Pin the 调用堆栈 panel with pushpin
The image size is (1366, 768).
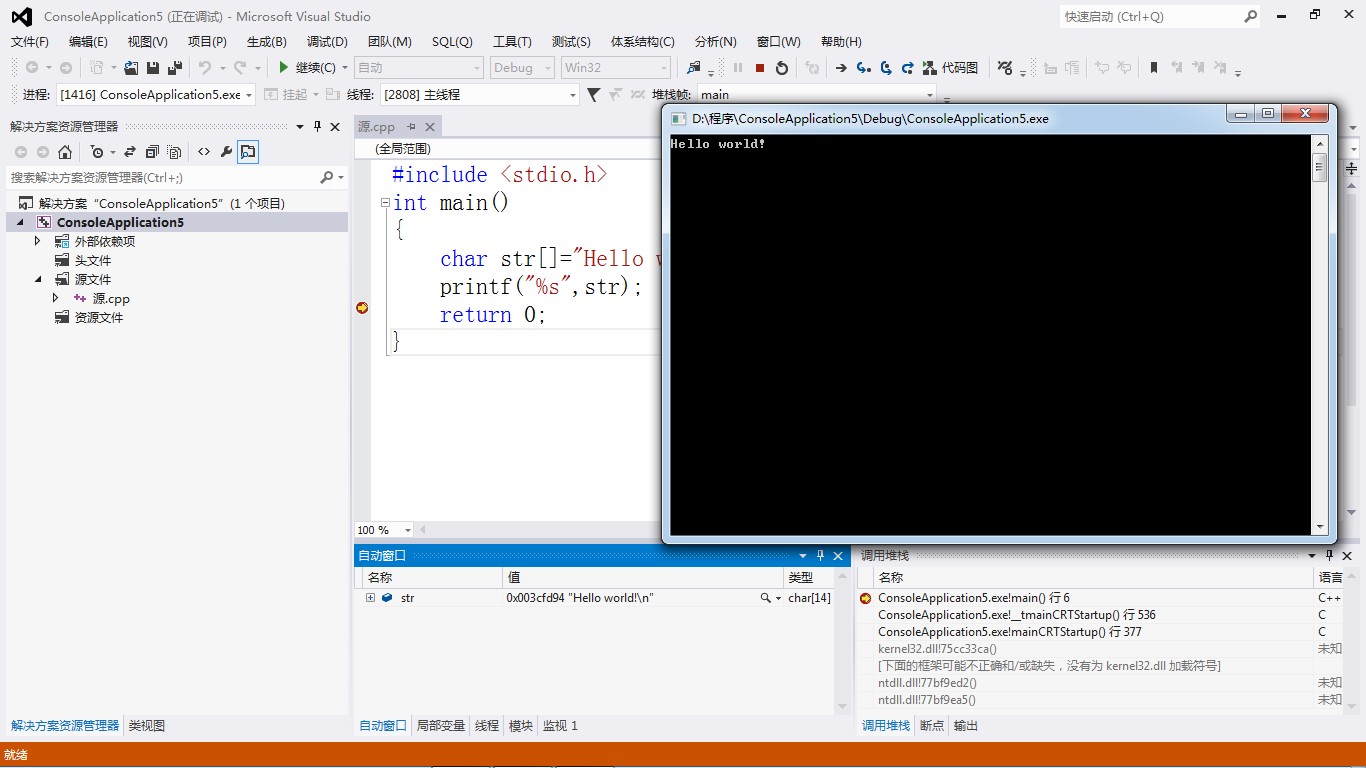(1330, 556)
